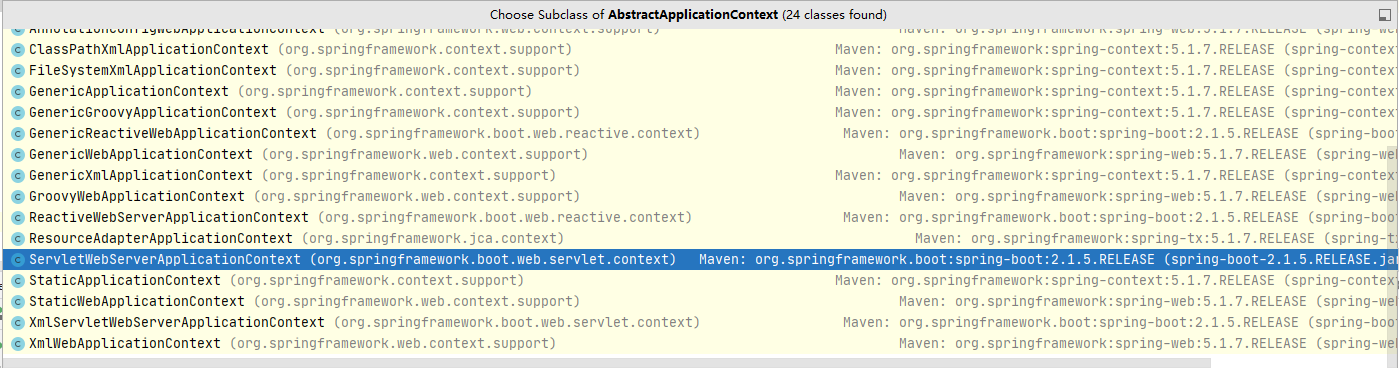
Task: Select ClassPathXmlApplicationContext class name
Action: [149, 49]
